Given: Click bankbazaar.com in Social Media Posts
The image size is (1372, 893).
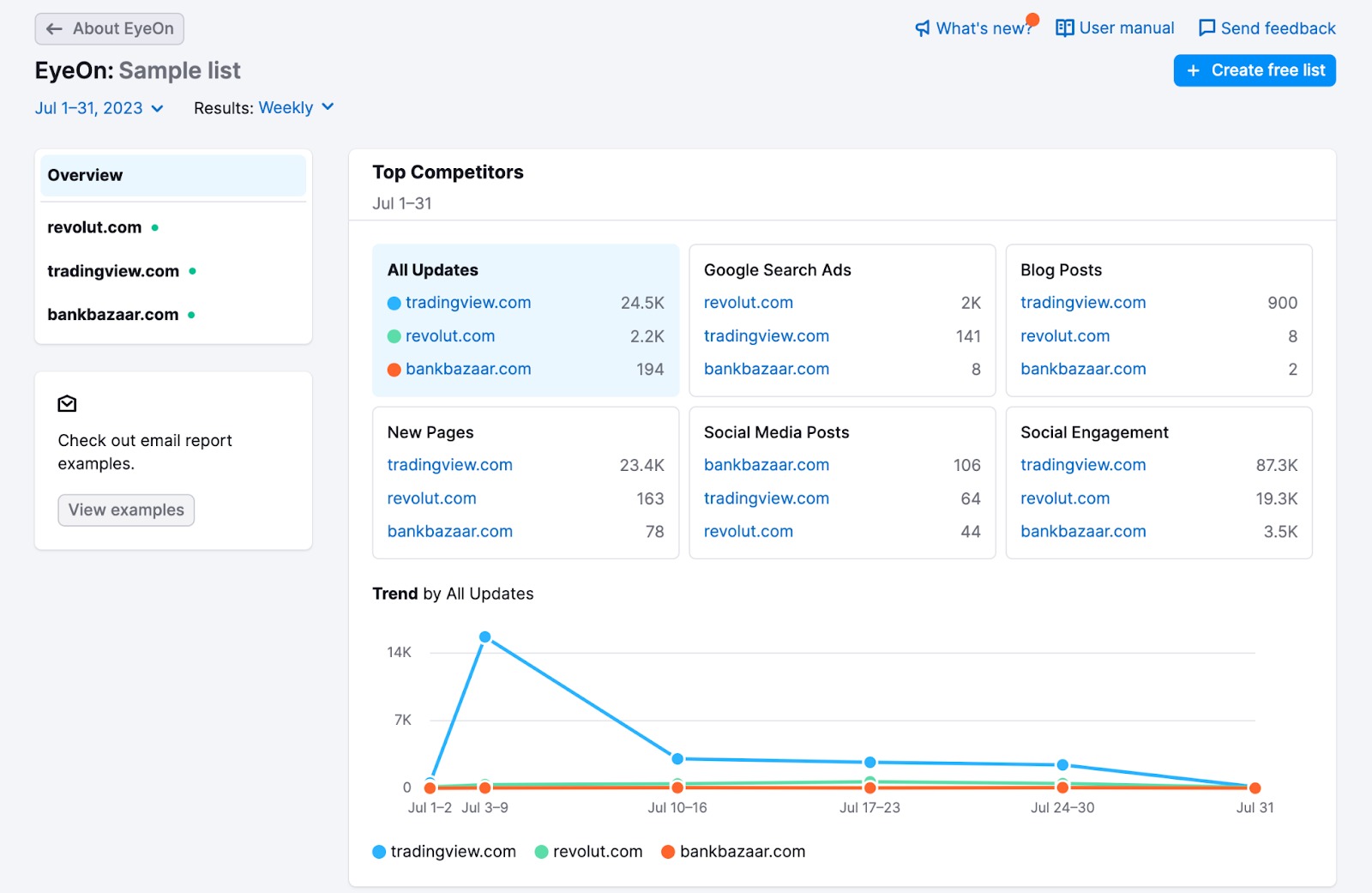Looking at the screenshot, I should pyautogui.click(x=767, y=465).
